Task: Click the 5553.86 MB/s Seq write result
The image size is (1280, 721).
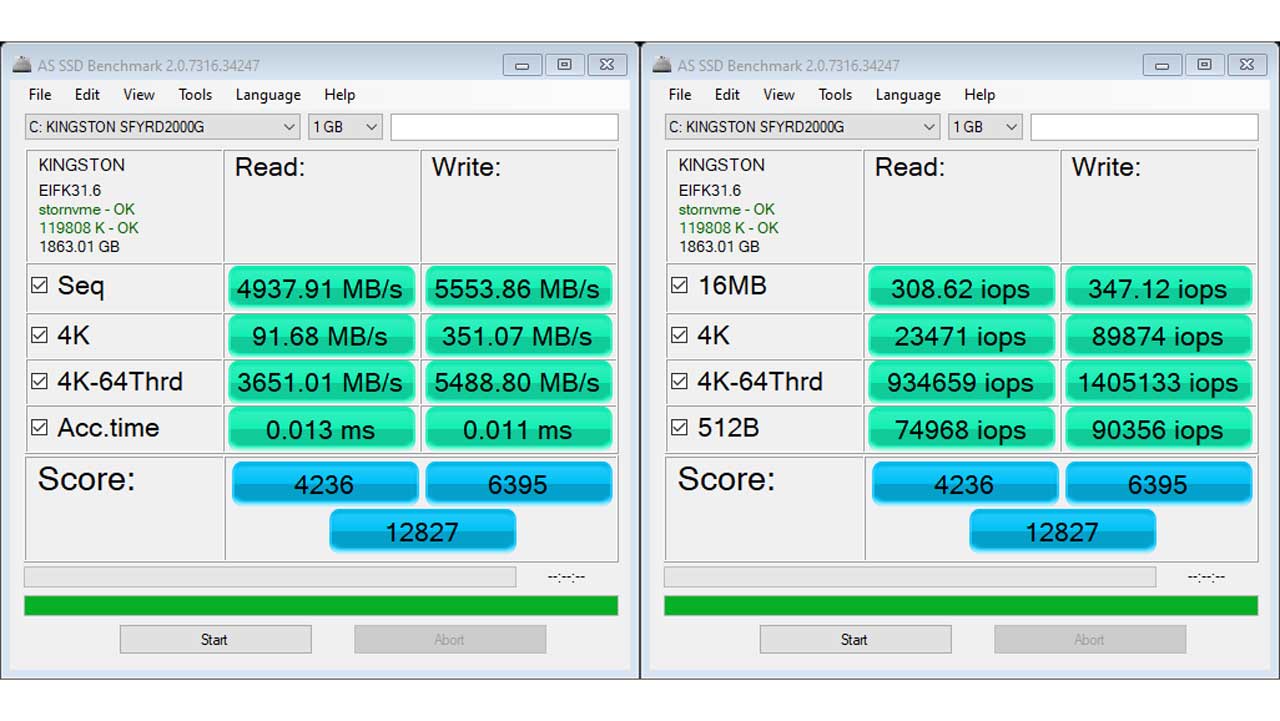Action: click(518, 288)
